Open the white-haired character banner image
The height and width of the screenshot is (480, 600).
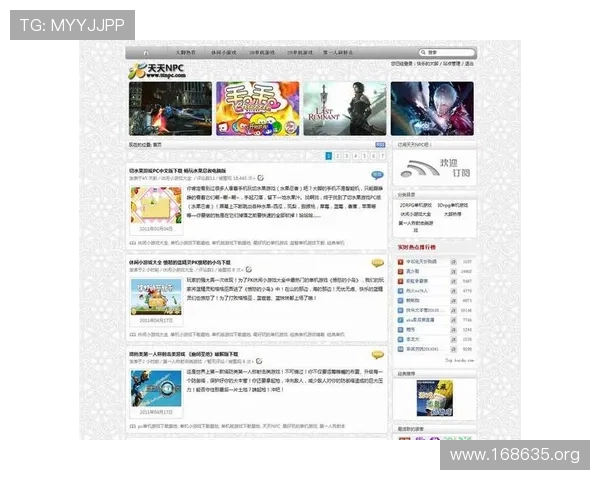[432, 109]
